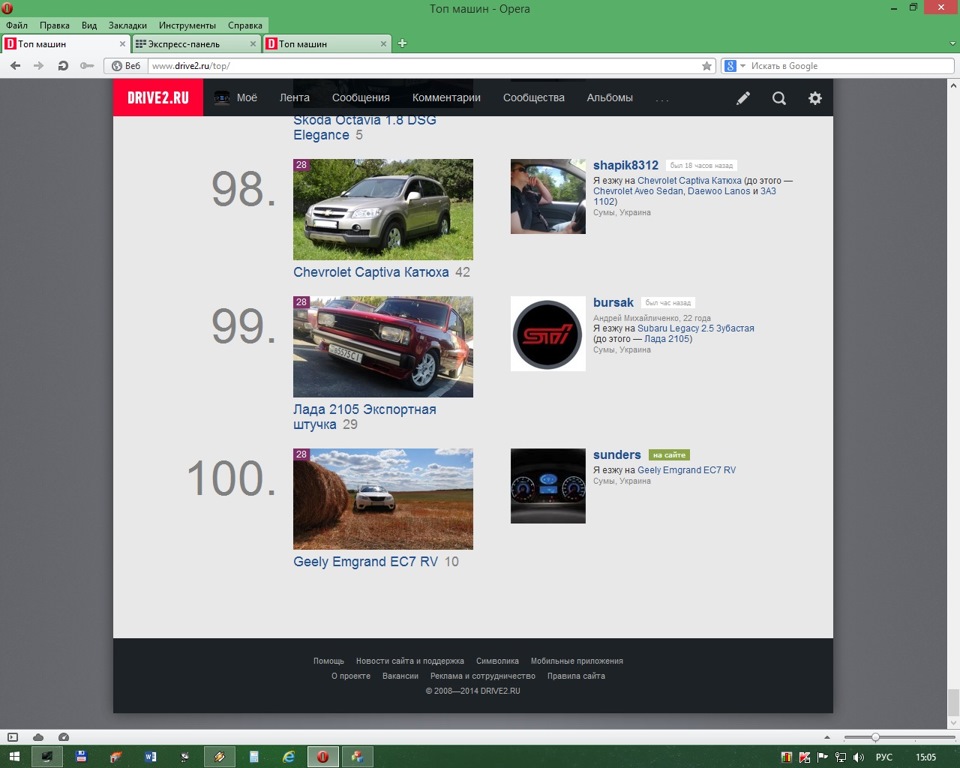Open Word from the taskbar
The height and width of the screenshot is (768, 960).
point(151,756)
